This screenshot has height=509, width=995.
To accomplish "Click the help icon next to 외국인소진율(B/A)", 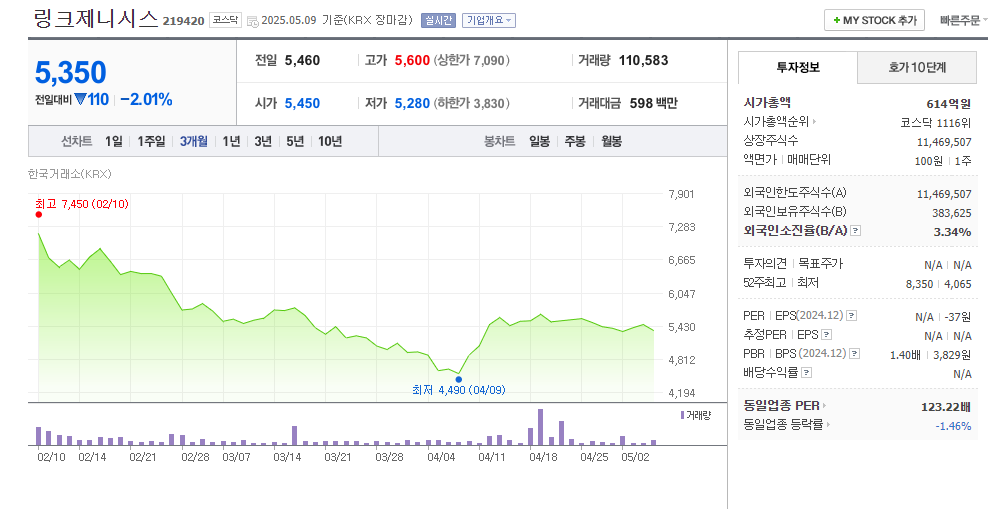I will coord(855,231).
